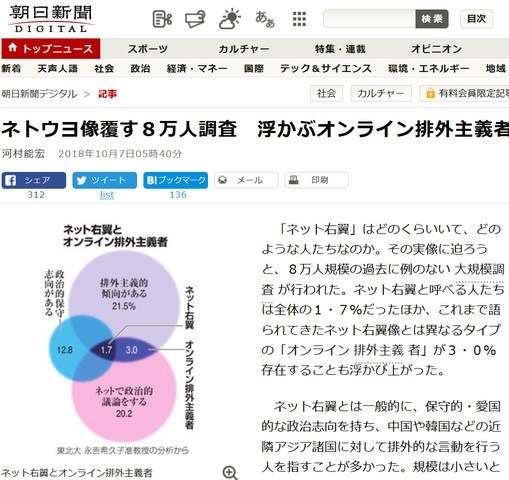
Task: Click the lock icon for member-only articles
Action: (430, 94)
